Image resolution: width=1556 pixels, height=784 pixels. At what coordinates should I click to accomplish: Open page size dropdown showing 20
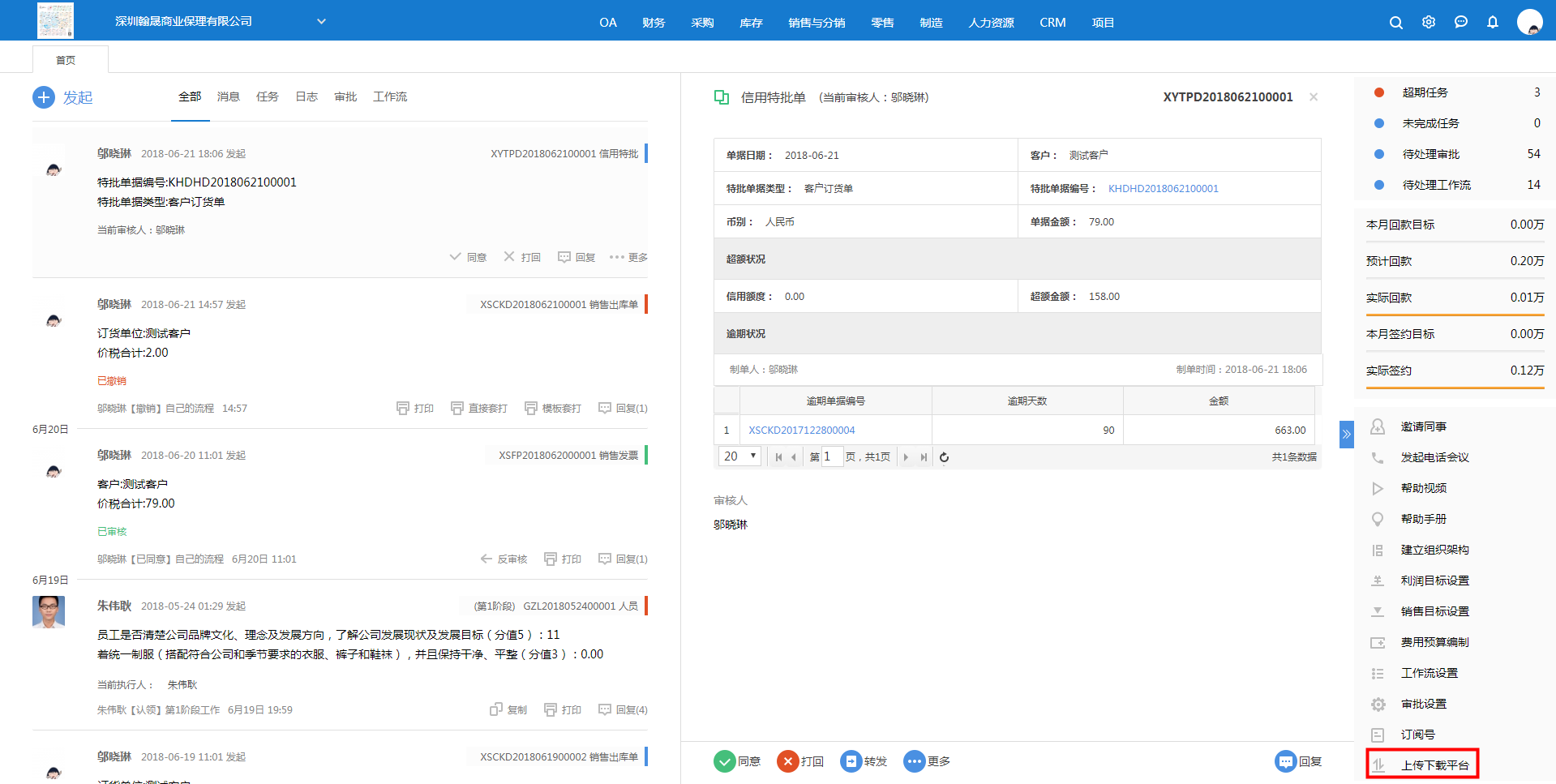[739, 456]
